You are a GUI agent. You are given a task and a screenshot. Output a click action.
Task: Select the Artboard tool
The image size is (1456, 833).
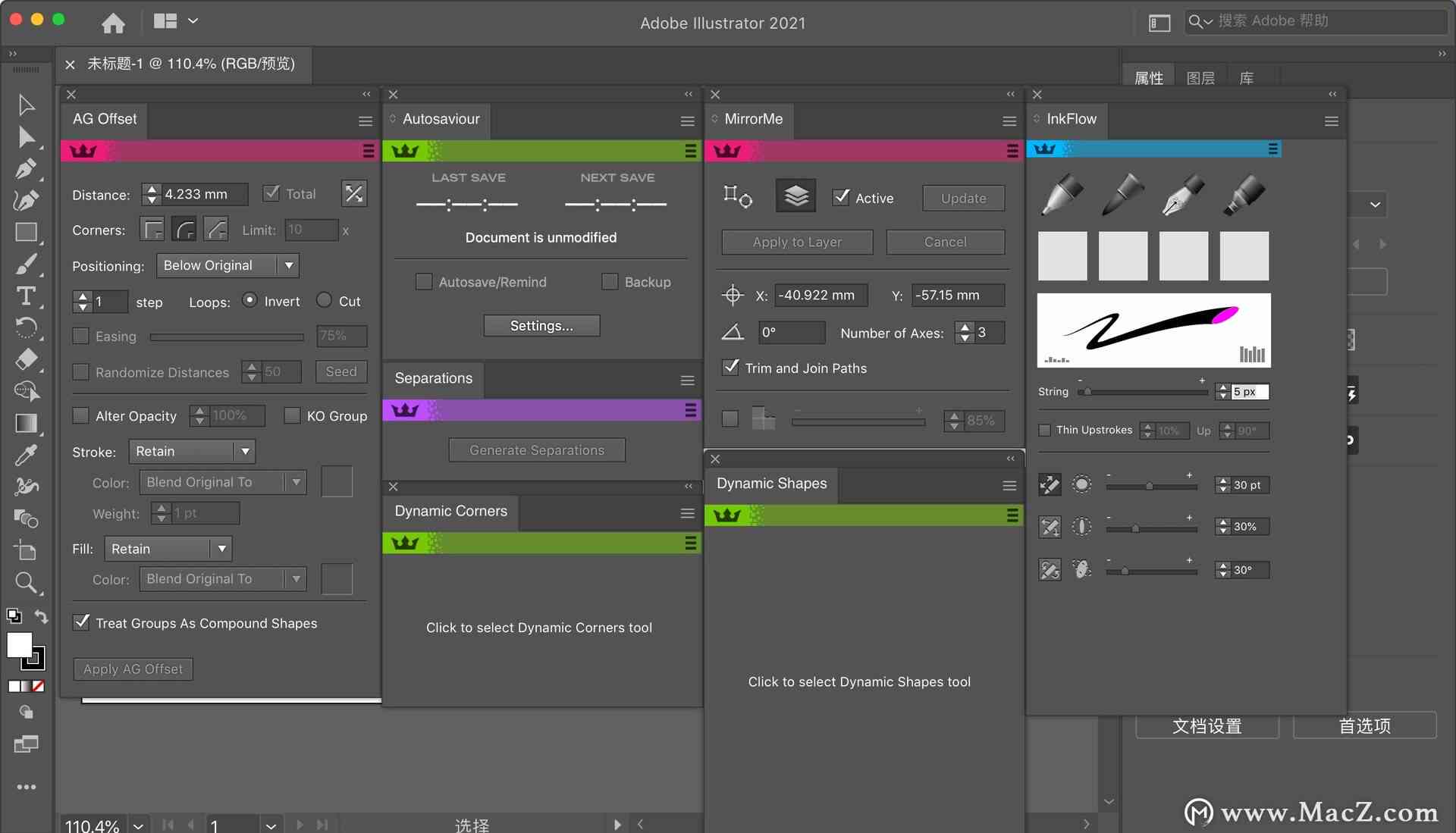27,550
